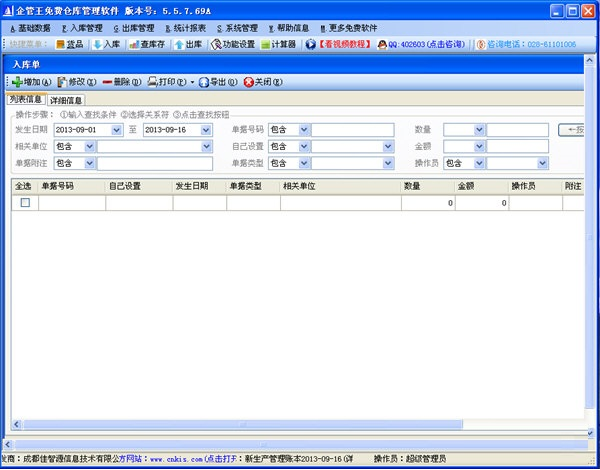This screenshot has height=470, width=600.
Task: Open the 基础数据 menu
Action: (x=30, y=28)
